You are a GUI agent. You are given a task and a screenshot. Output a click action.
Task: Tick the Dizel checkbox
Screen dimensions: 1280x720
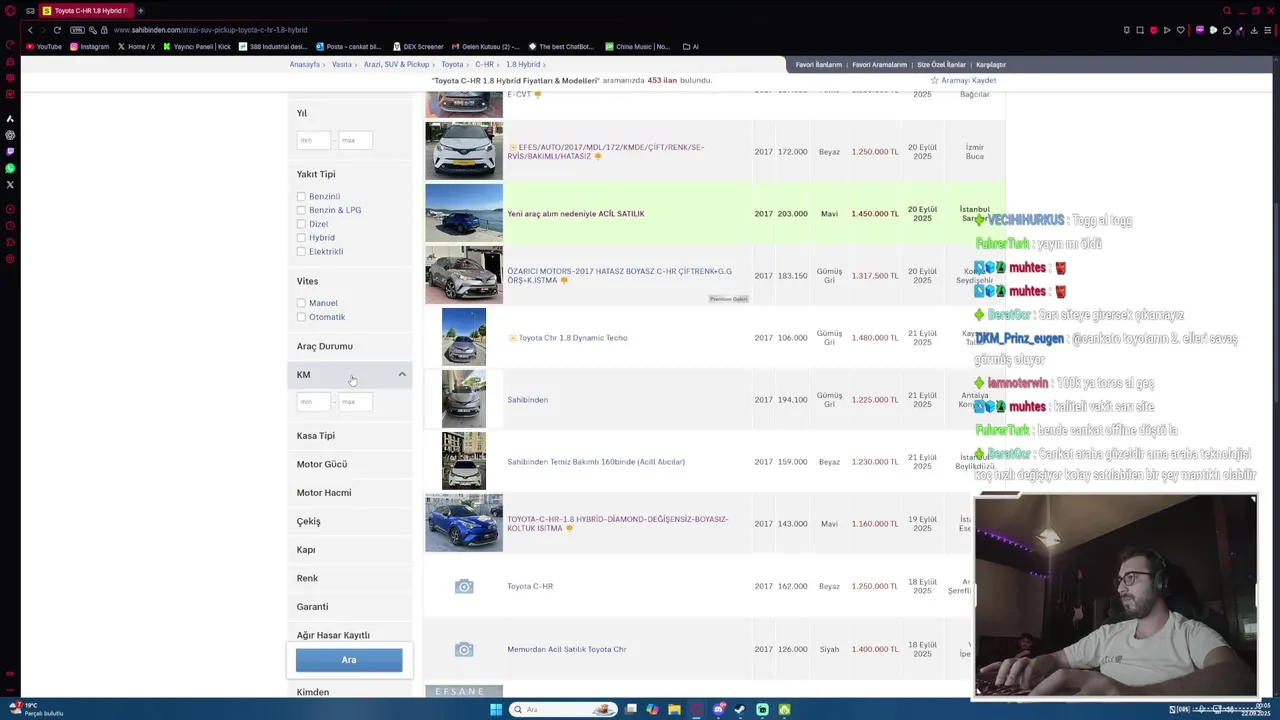301,224
